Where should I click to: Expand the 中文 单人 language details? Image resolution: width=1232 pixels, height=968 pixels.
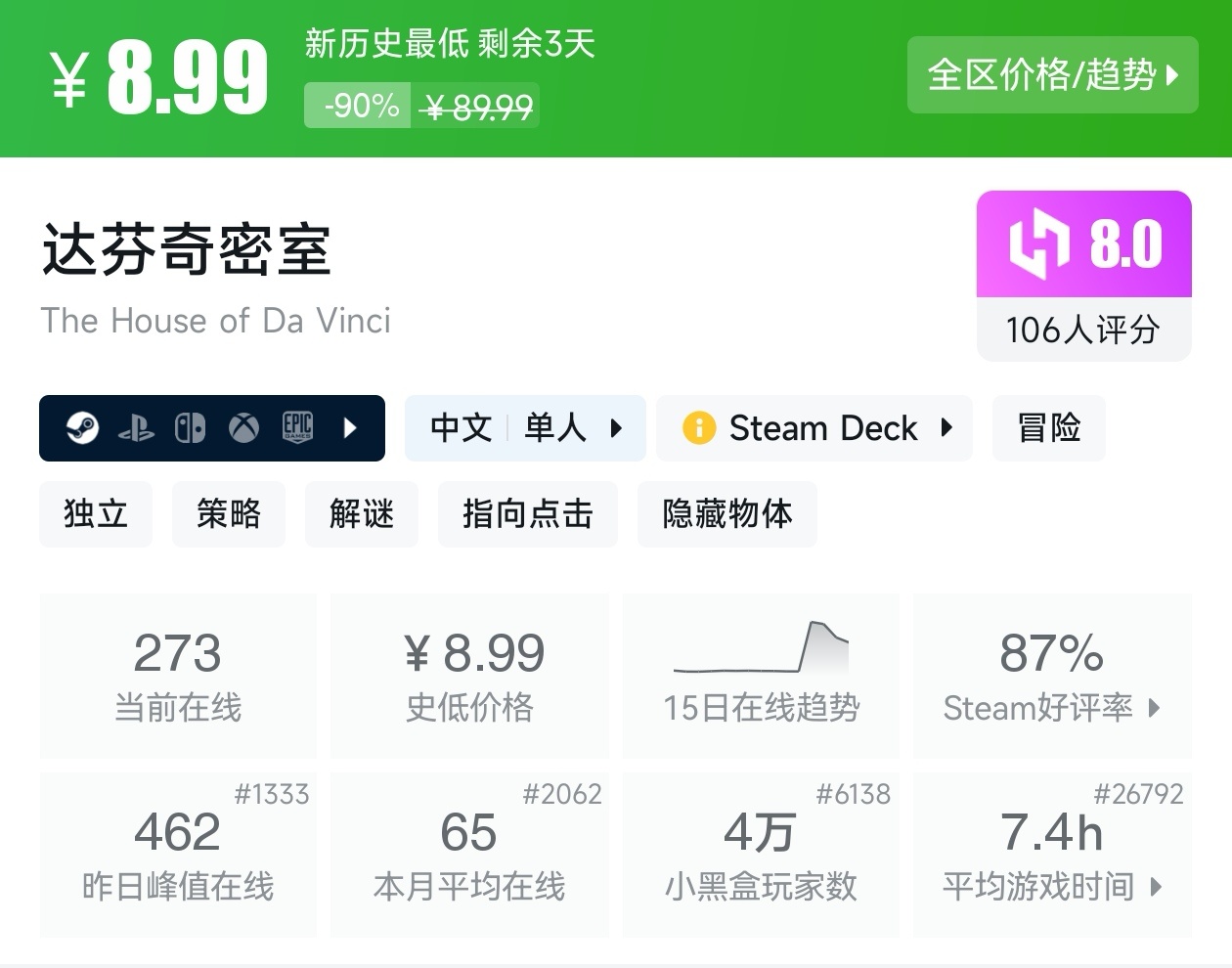[x=616, y=428]
